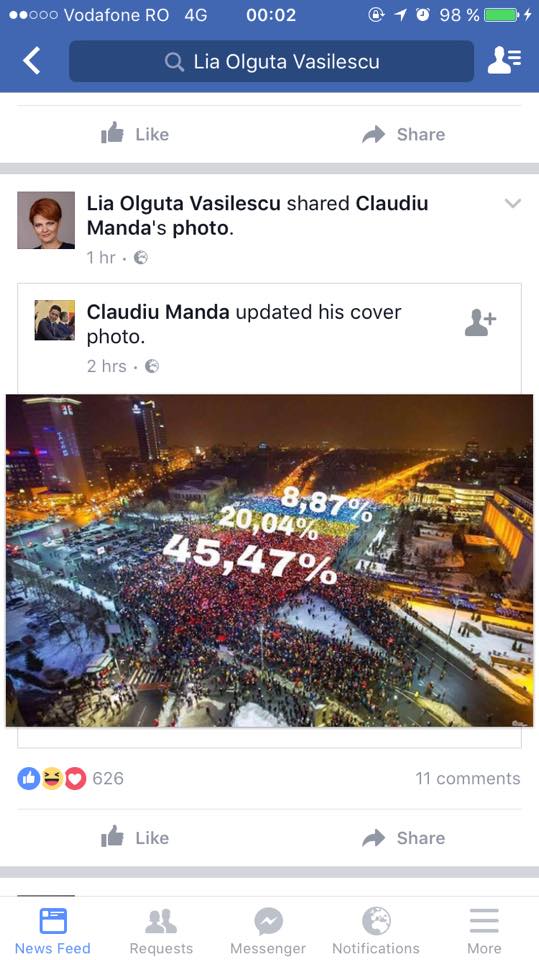Share the previous post at top
The width and height of the screenshot is (539, 960).
[x=404, y=134]
